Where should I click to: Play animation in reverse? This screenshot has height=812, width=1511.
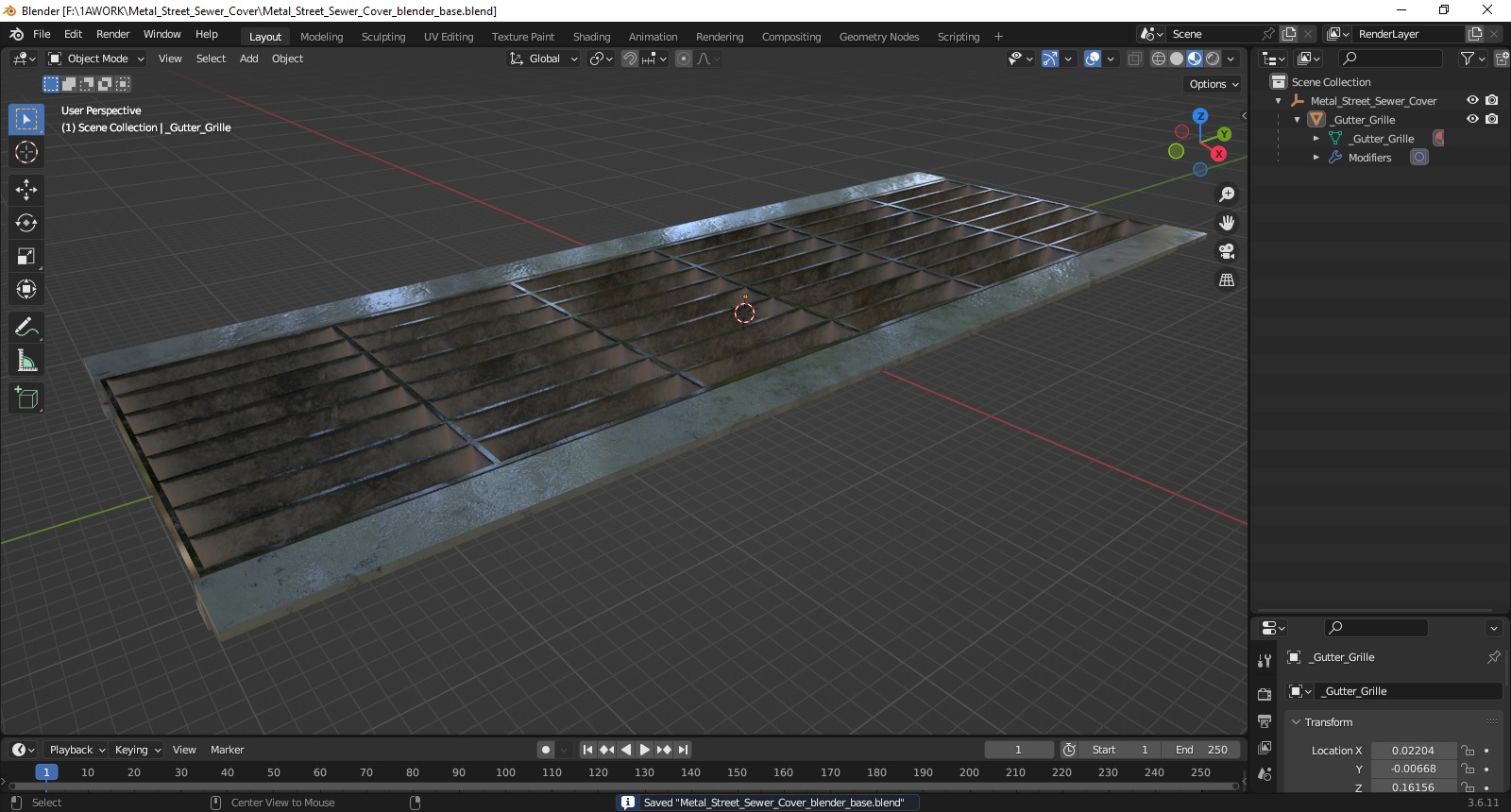click(625, 750)
